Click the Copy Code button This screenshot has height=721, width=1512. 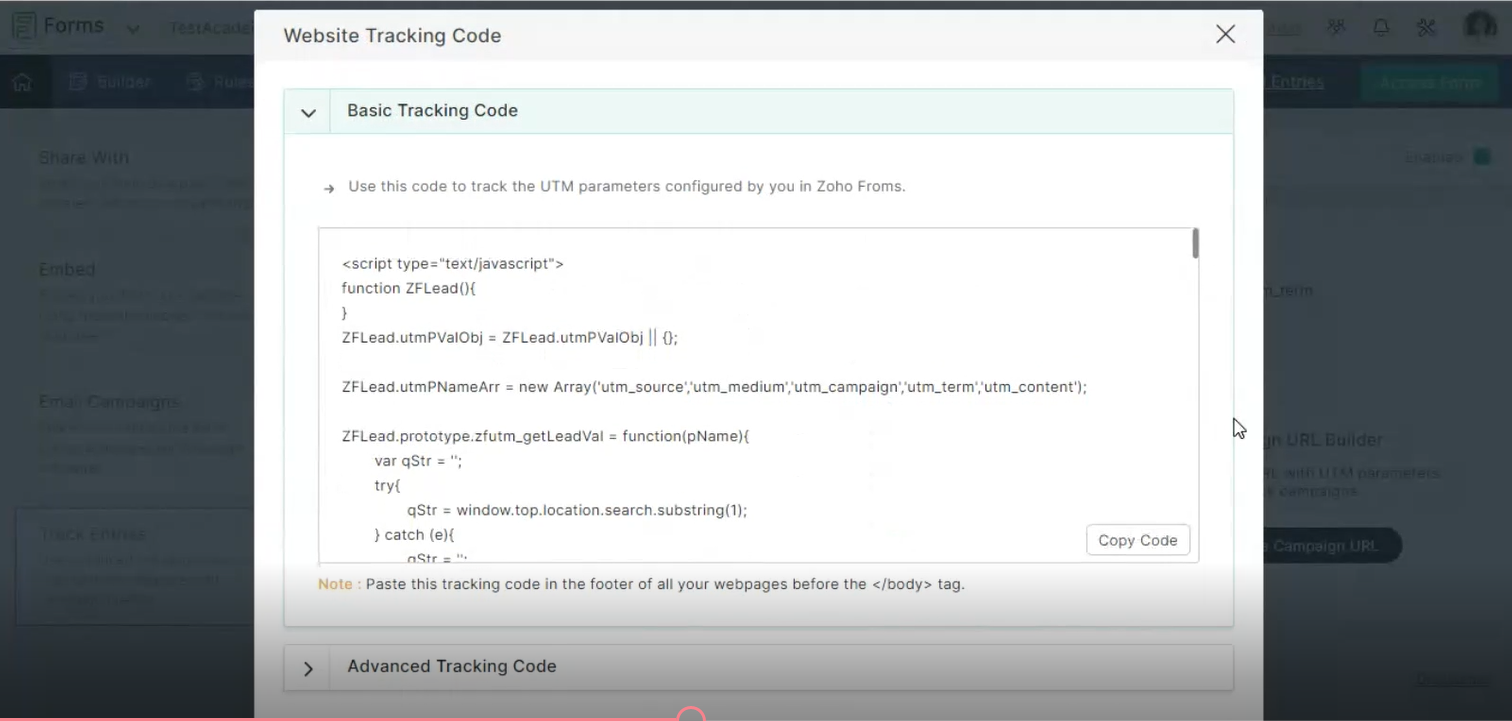pyautogui.click(x=1137, y=540)
